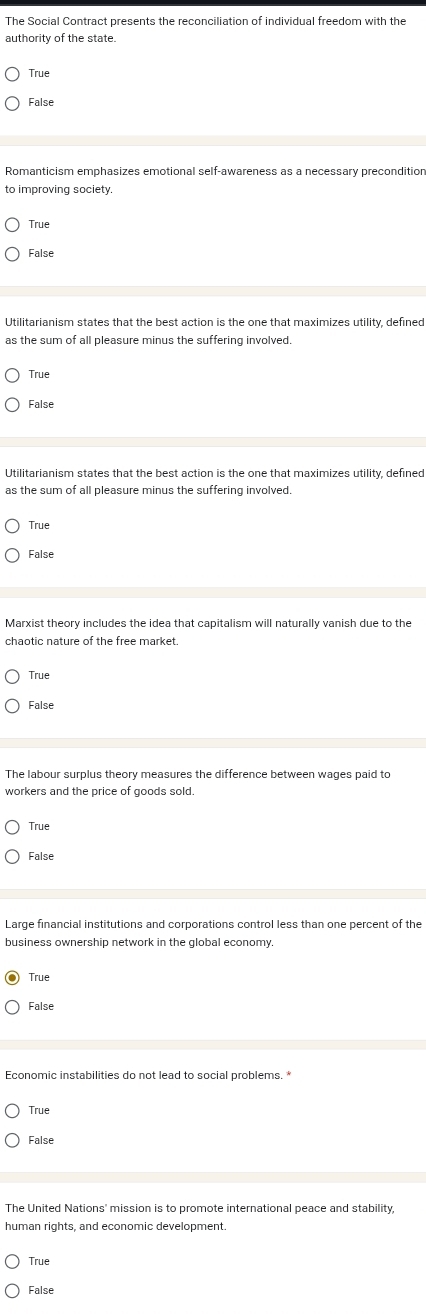Choose False for United Nations' mission statement
The image size is (426, 1314).
pos(13,1291)
